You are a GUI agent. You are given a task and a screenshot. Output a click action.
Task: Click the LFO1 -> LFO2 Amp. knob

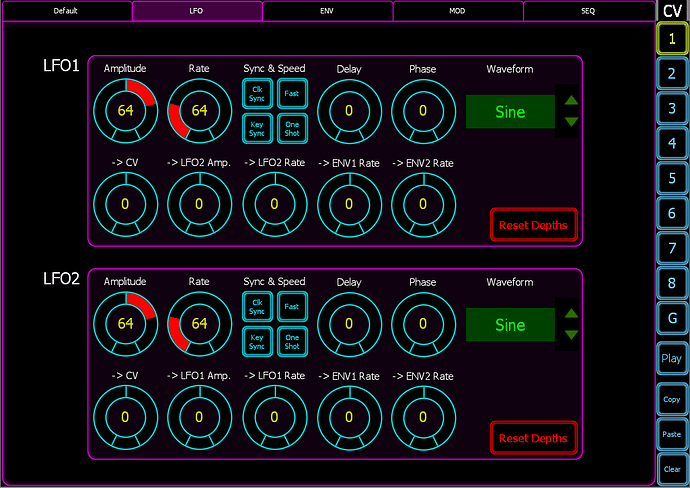tap(200, 205)
